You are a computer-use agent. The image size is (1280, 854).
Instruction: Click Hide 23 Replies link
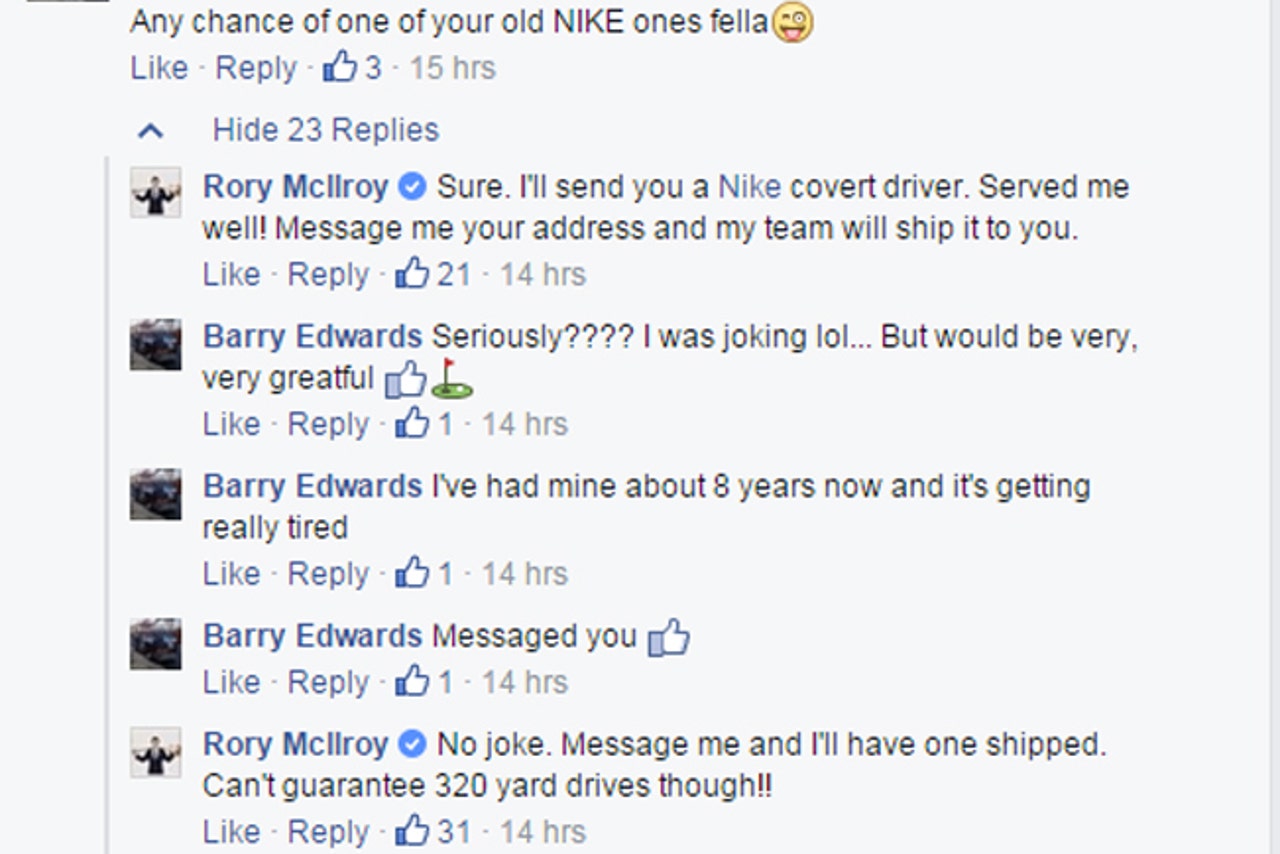point(325,130)
